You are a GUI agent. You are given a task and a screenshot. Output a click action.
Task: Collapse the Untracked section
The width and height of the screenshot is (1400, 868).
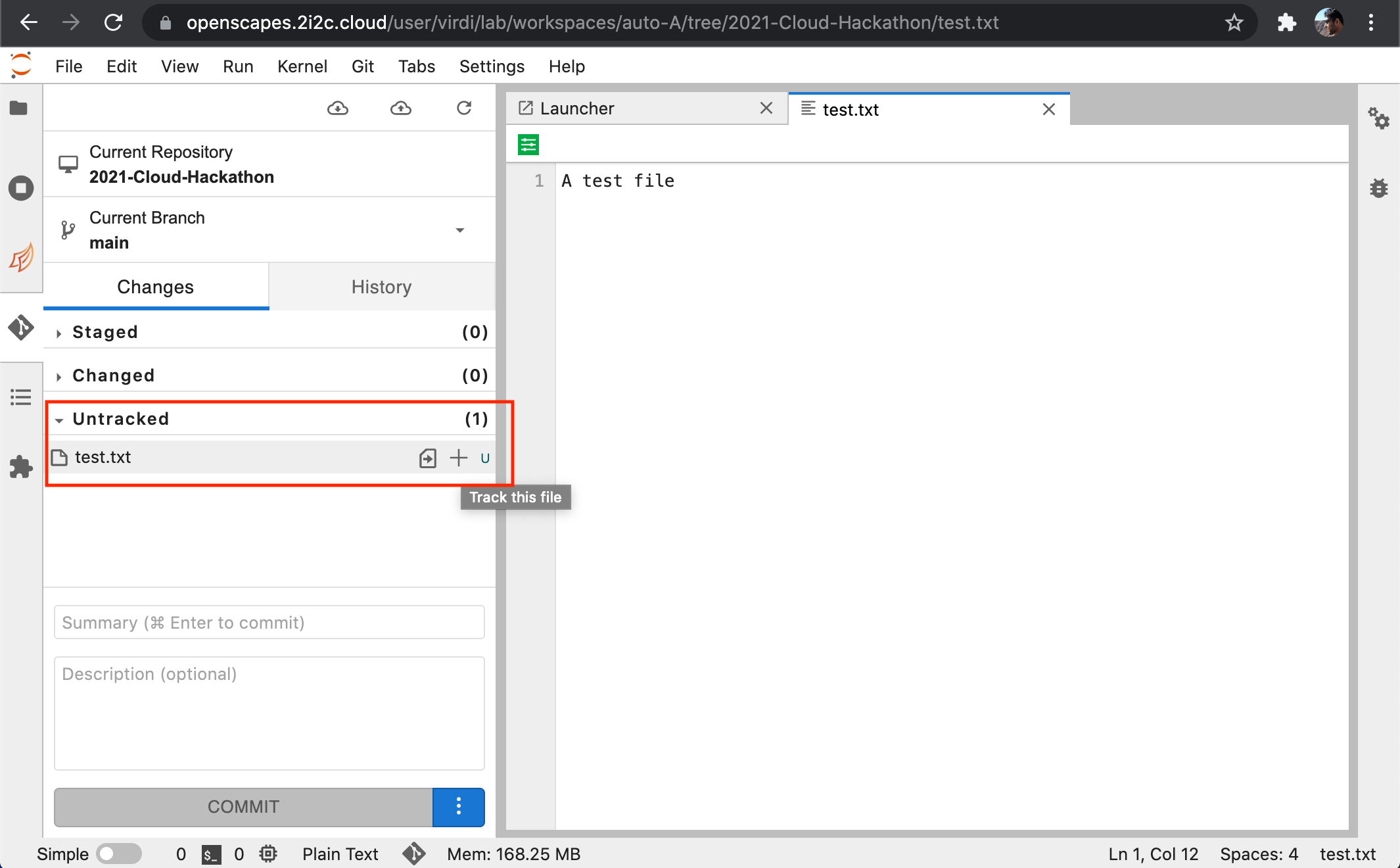[x=120, y=419]
